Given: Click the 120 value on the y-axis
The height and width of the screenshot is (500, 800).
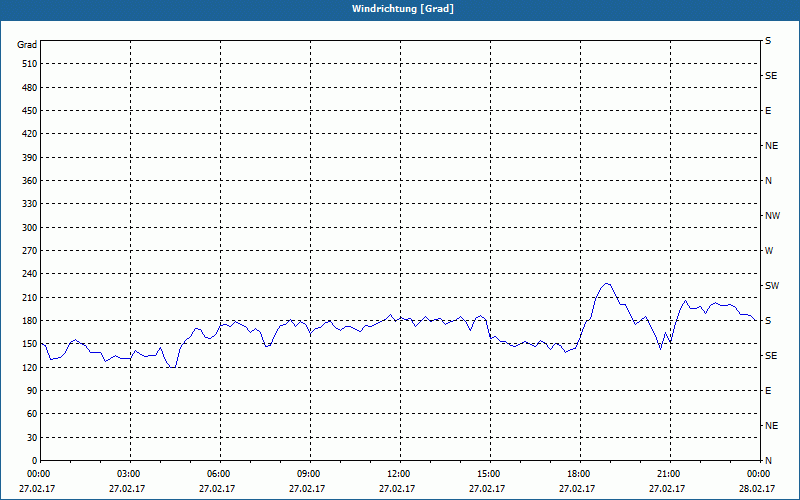Looking at the screenshot, I should click(29, 367).
